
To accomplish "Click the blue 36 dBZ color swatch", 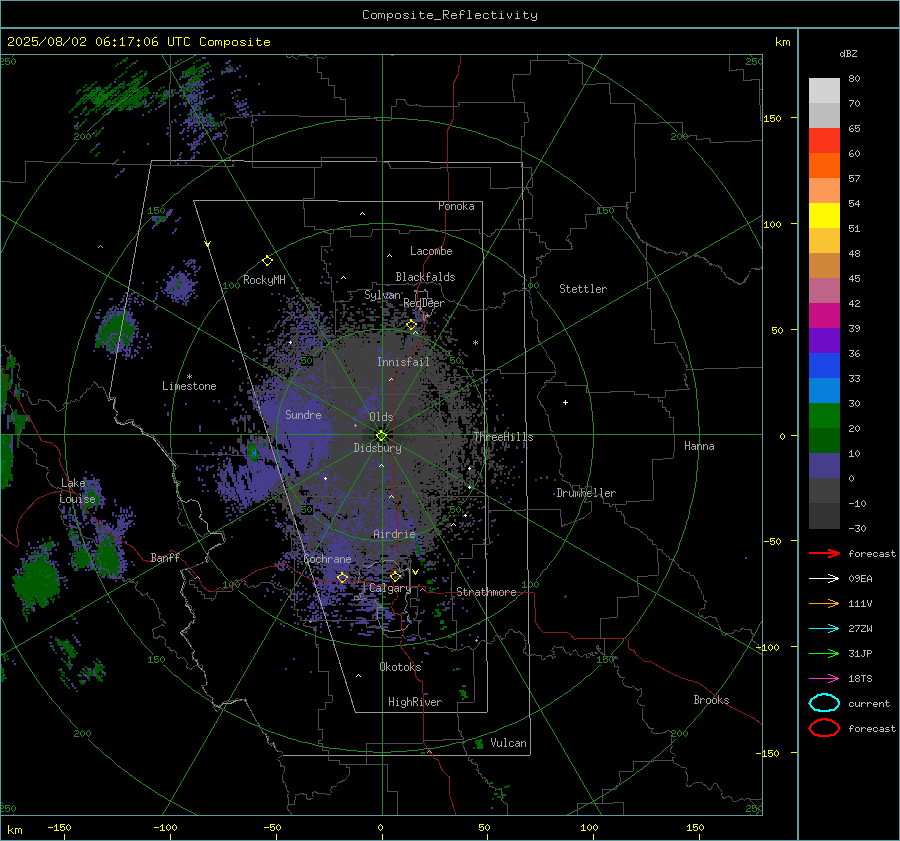I will pos(824,366).
